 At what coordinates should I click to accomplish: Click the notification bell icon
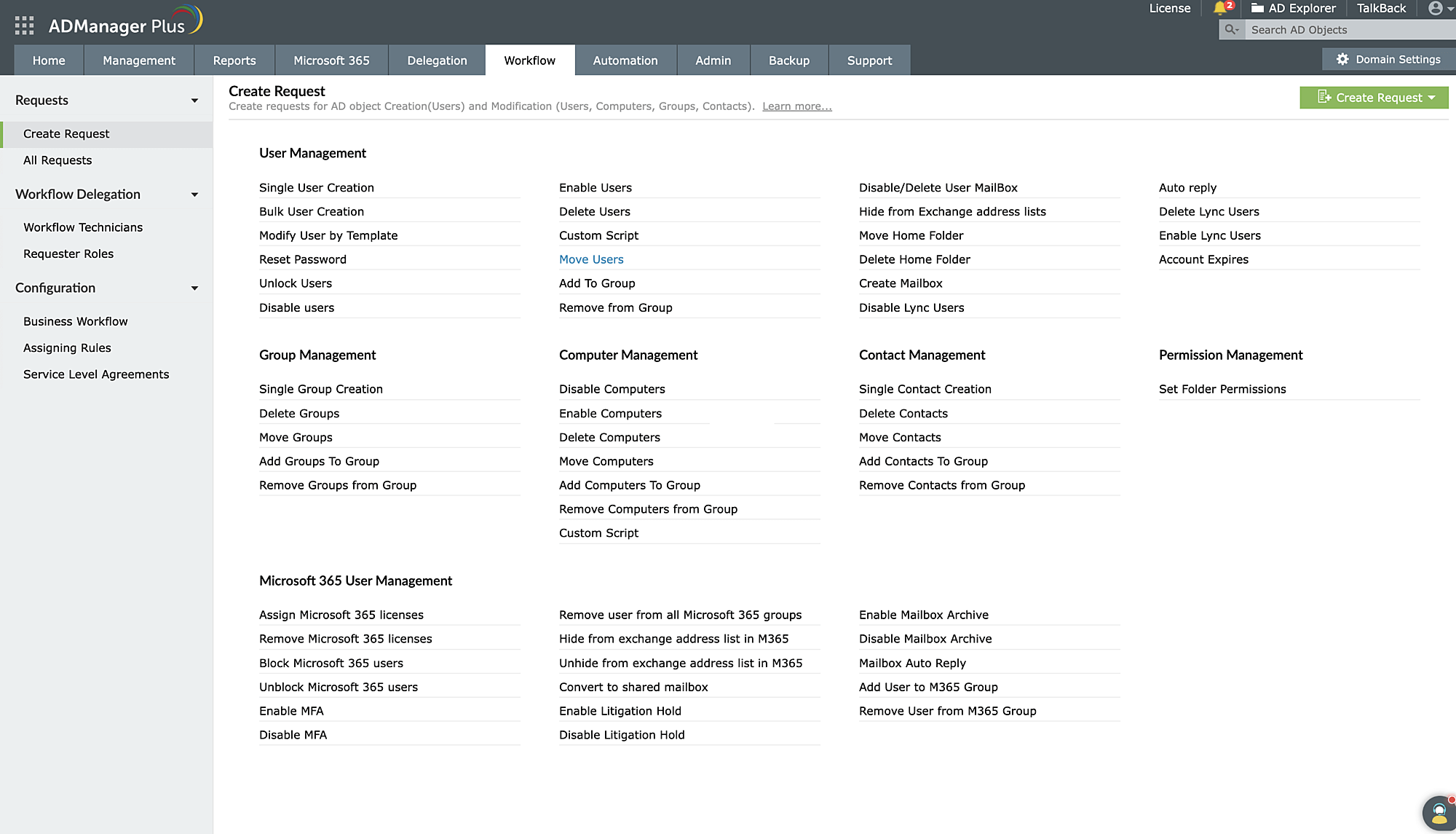[1220, 8]
